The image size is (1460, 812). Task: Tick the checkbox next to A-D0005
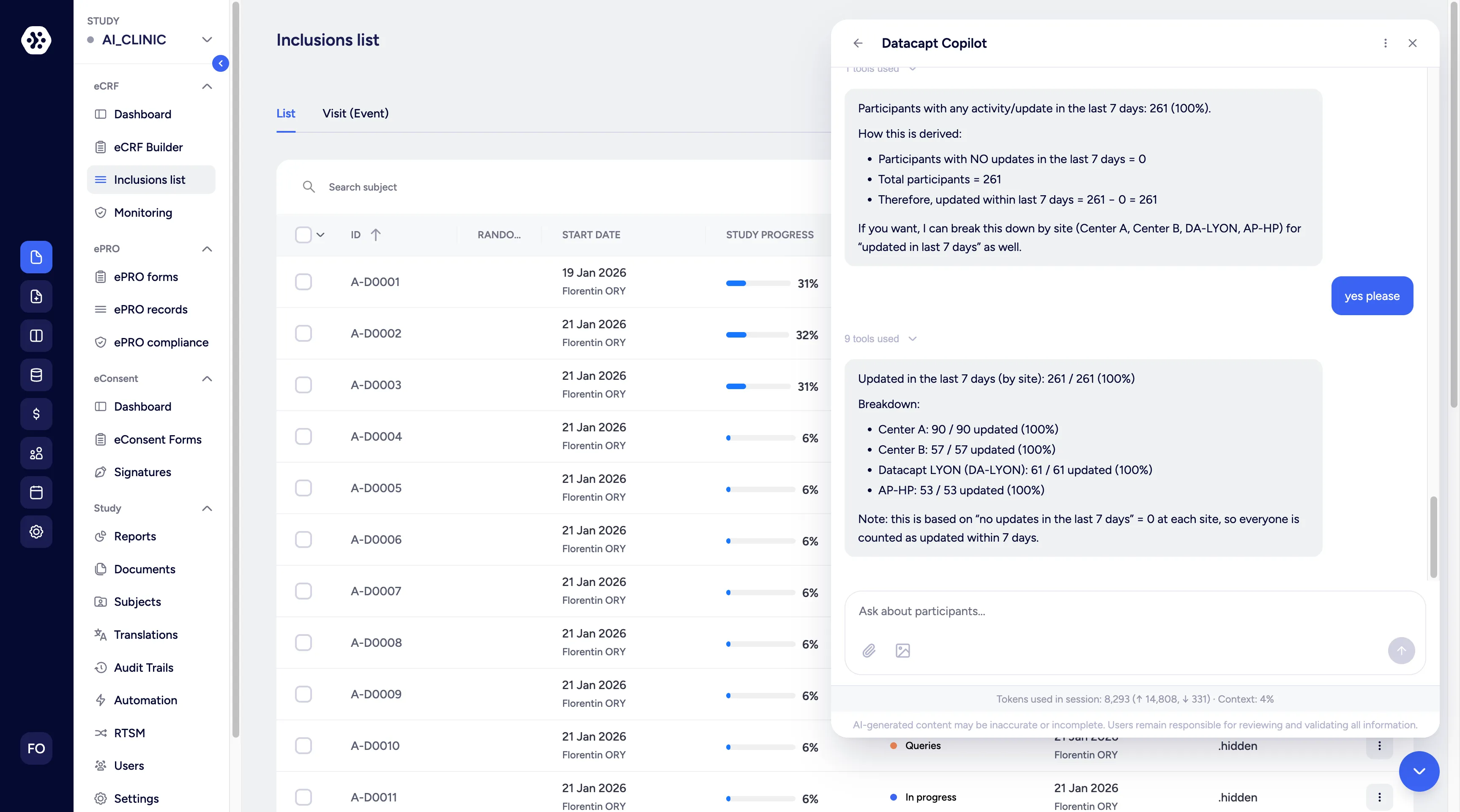303,488
